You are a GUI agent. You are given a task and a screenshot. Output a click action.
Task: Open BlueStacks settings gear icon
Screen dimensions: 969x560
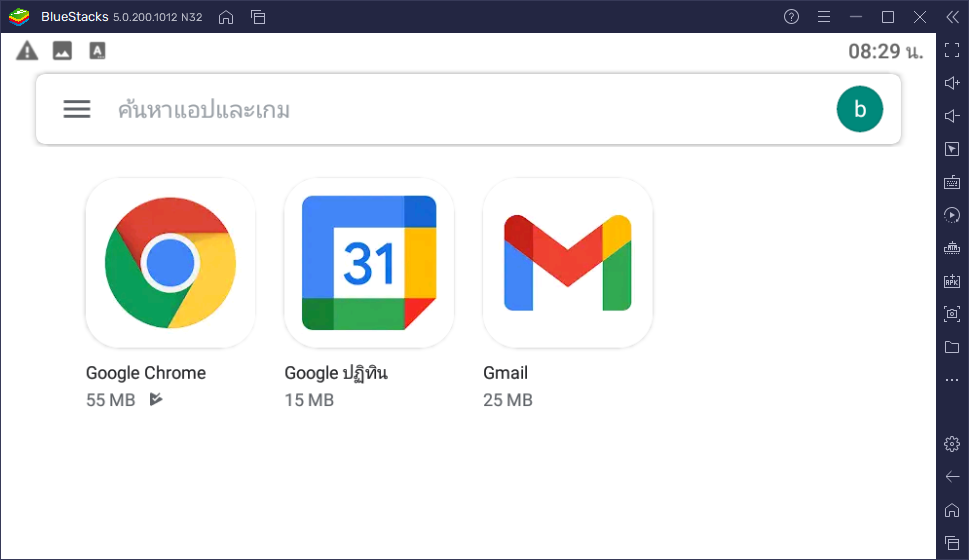[x=952, y=444]
